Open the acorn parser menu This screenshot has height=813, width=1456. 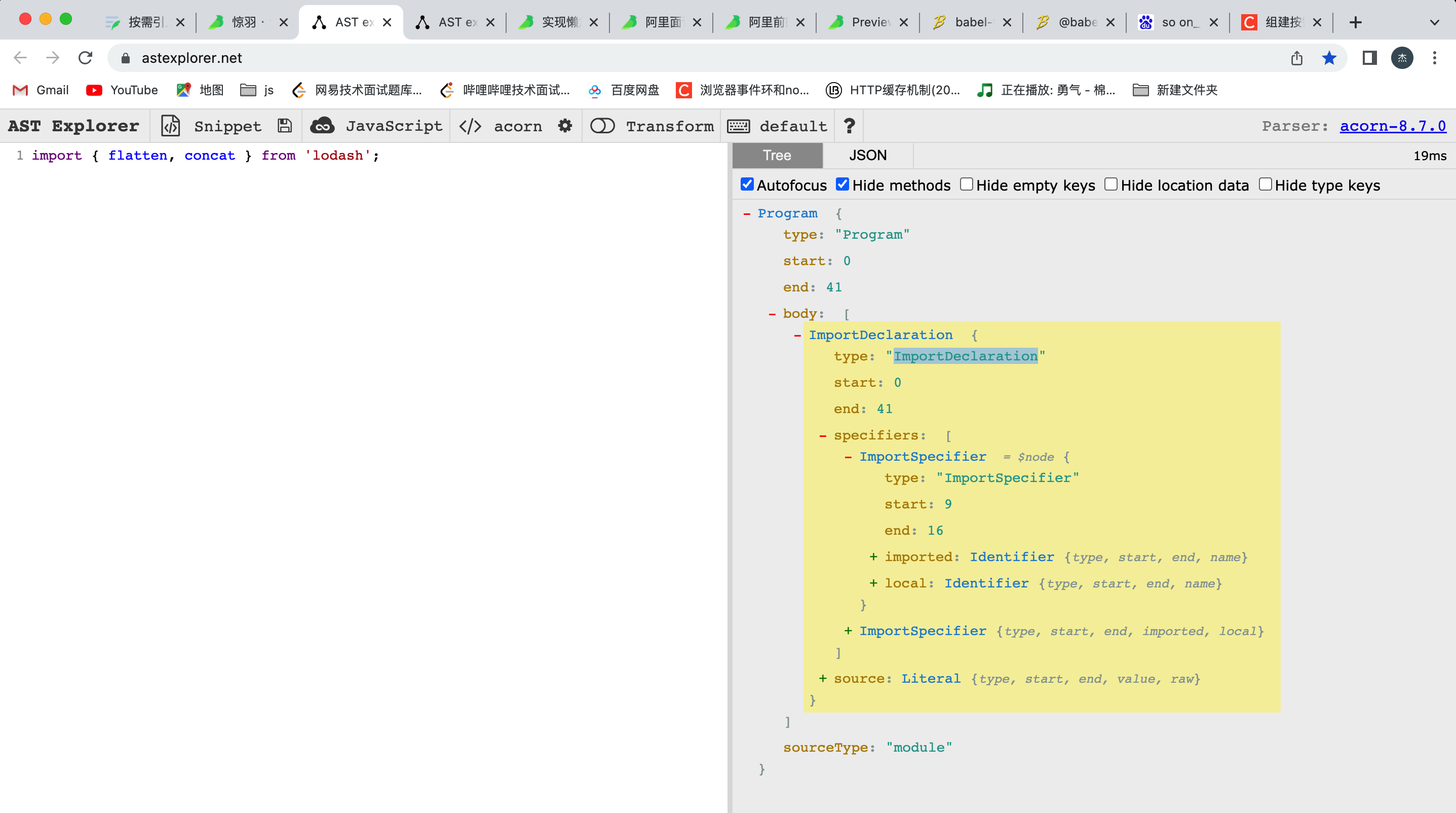point(501,126)
